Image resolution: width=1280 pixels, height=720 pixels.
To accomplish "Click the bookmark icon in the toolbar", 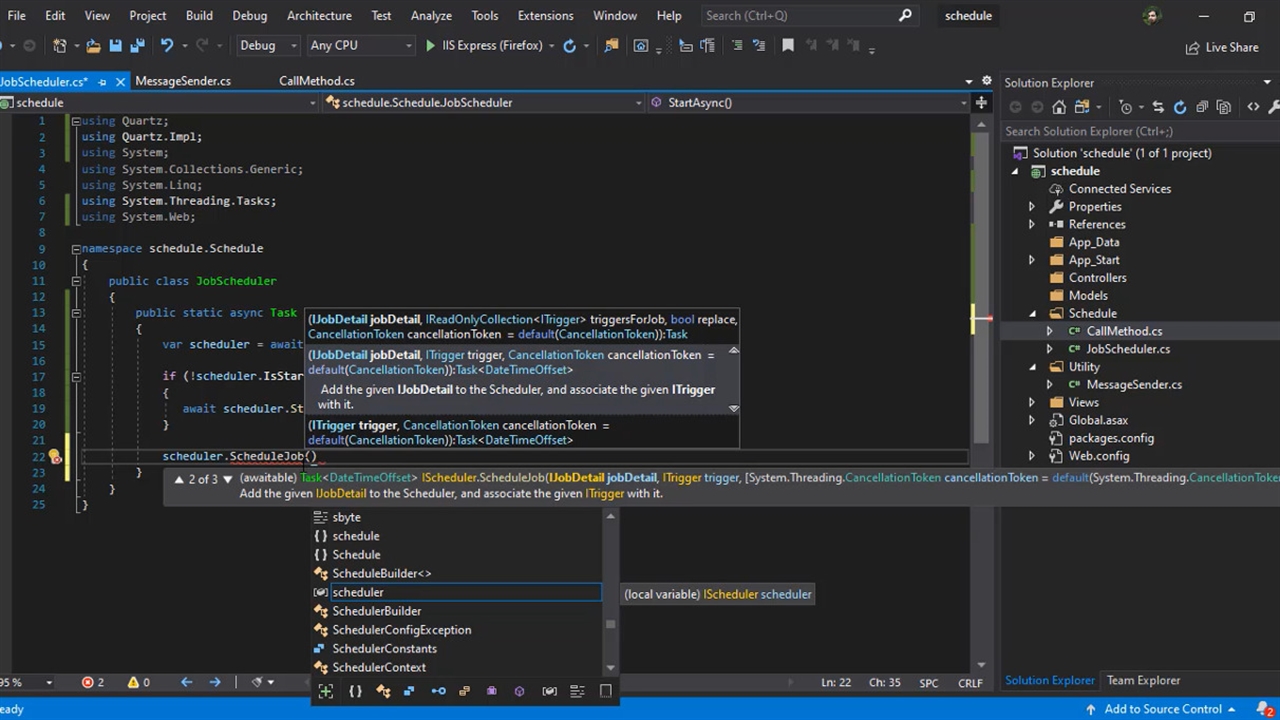I will [788, 46].
